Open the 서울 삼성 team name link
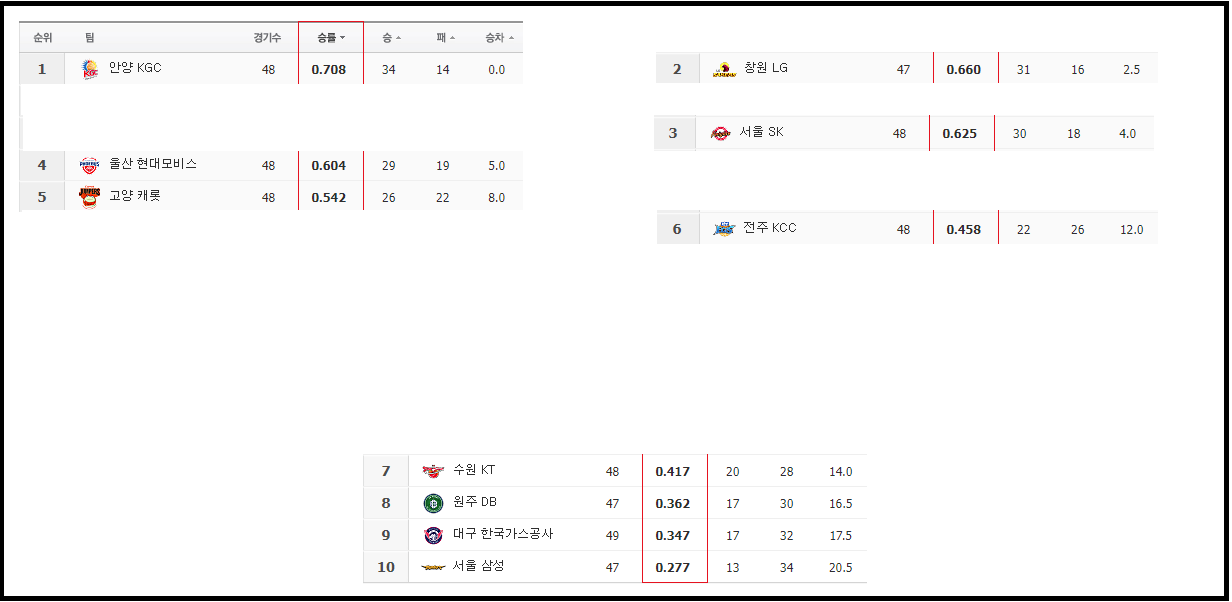Viewport: 1232px width, 602px height. tap(478, 566)
